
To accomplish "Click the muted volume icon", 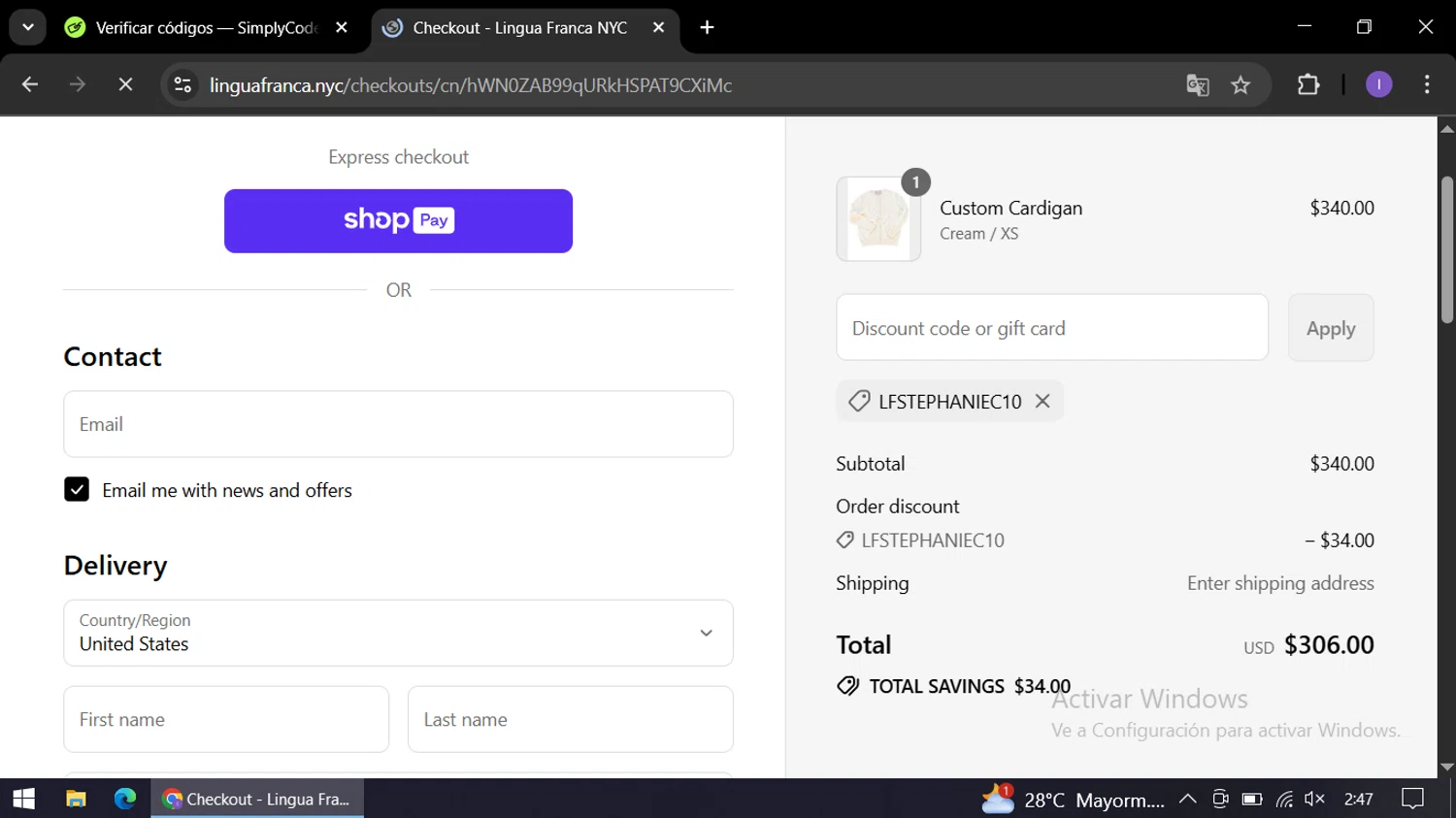I will point(1315,799).
